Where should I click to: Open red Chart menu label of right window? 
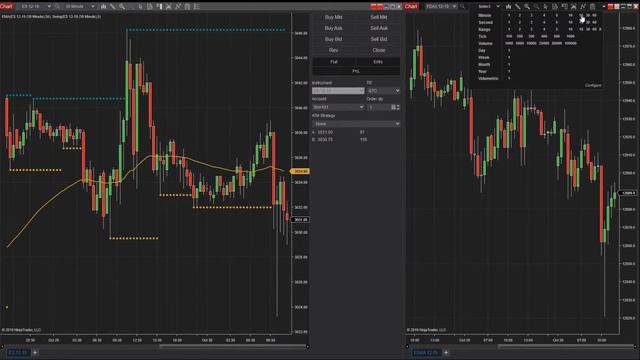click(411, 7)
